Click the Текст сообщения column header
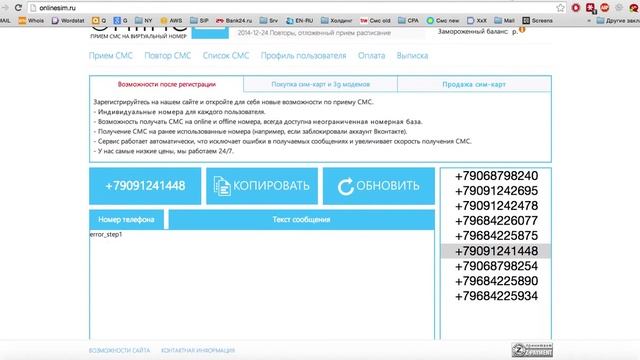This screenshot has width=640, height=360. (x=301, y=220)
